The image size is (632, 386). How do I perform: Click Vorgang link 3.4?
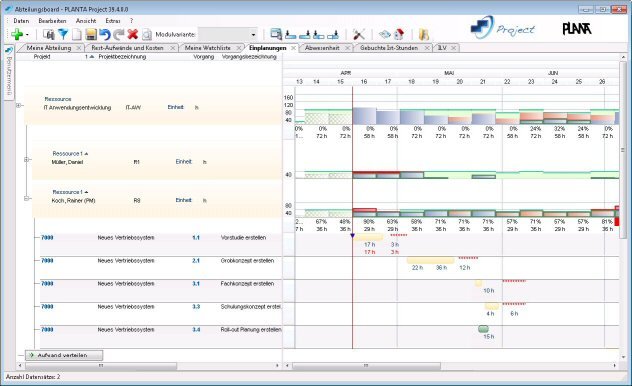tap(196, 330)
